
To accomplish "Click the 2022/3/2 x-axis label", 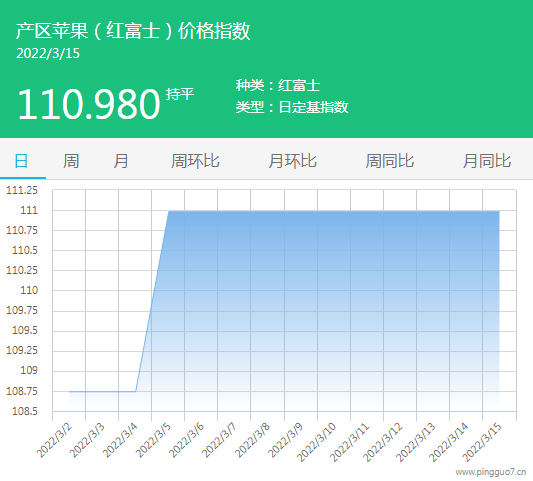I will [x=54, y=440].
